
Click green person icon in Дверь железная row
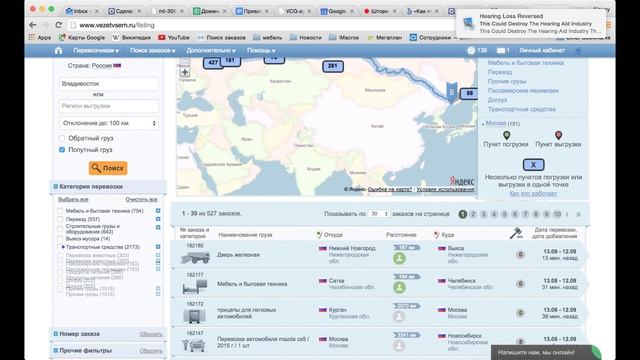point(400,258)
